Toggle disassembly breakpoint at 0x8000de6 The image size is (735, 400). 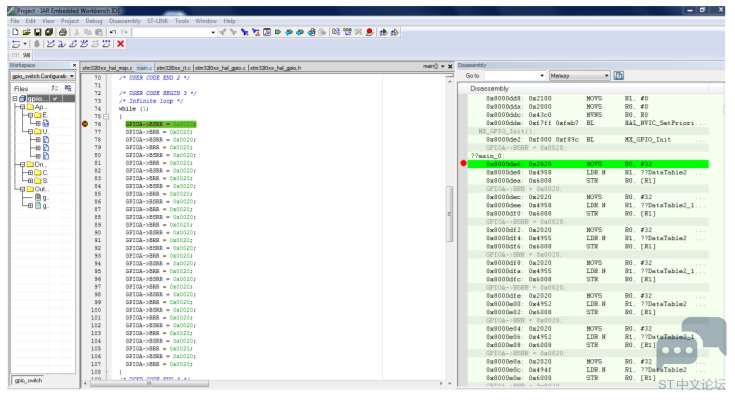463,163
